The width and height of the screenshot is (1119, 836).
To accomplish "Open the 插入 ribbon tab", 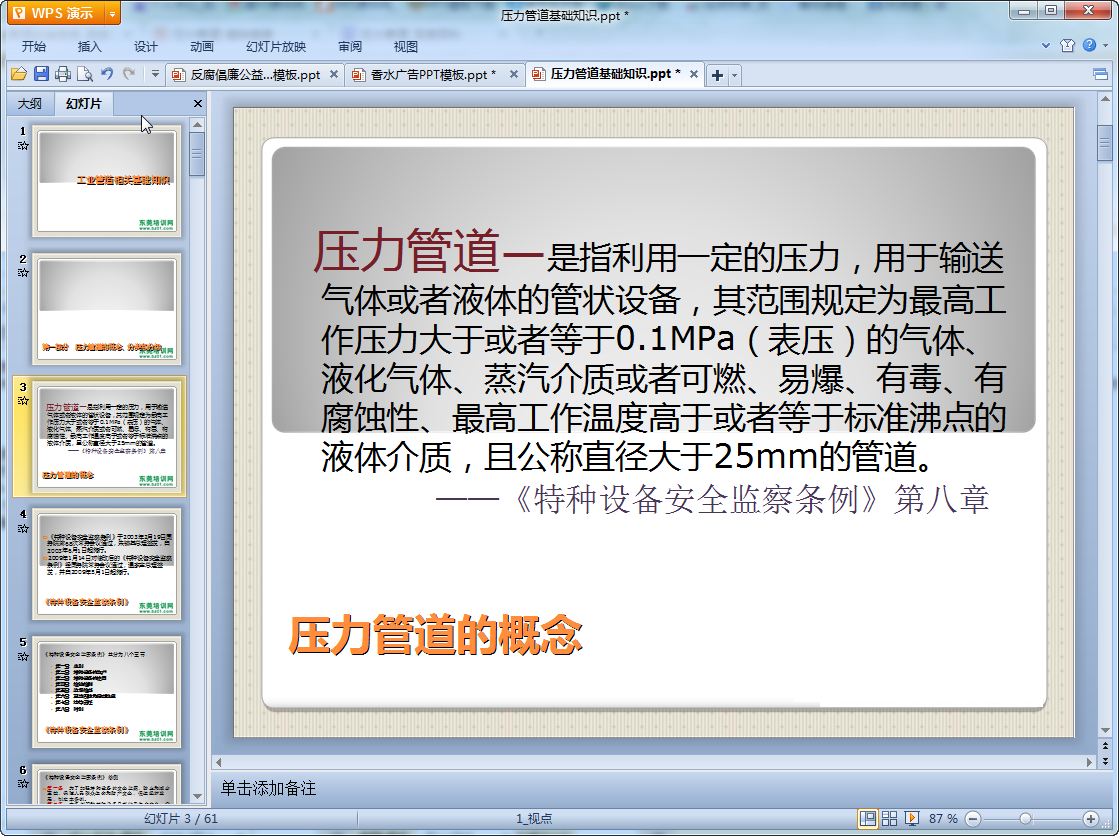I will point(89,46).
